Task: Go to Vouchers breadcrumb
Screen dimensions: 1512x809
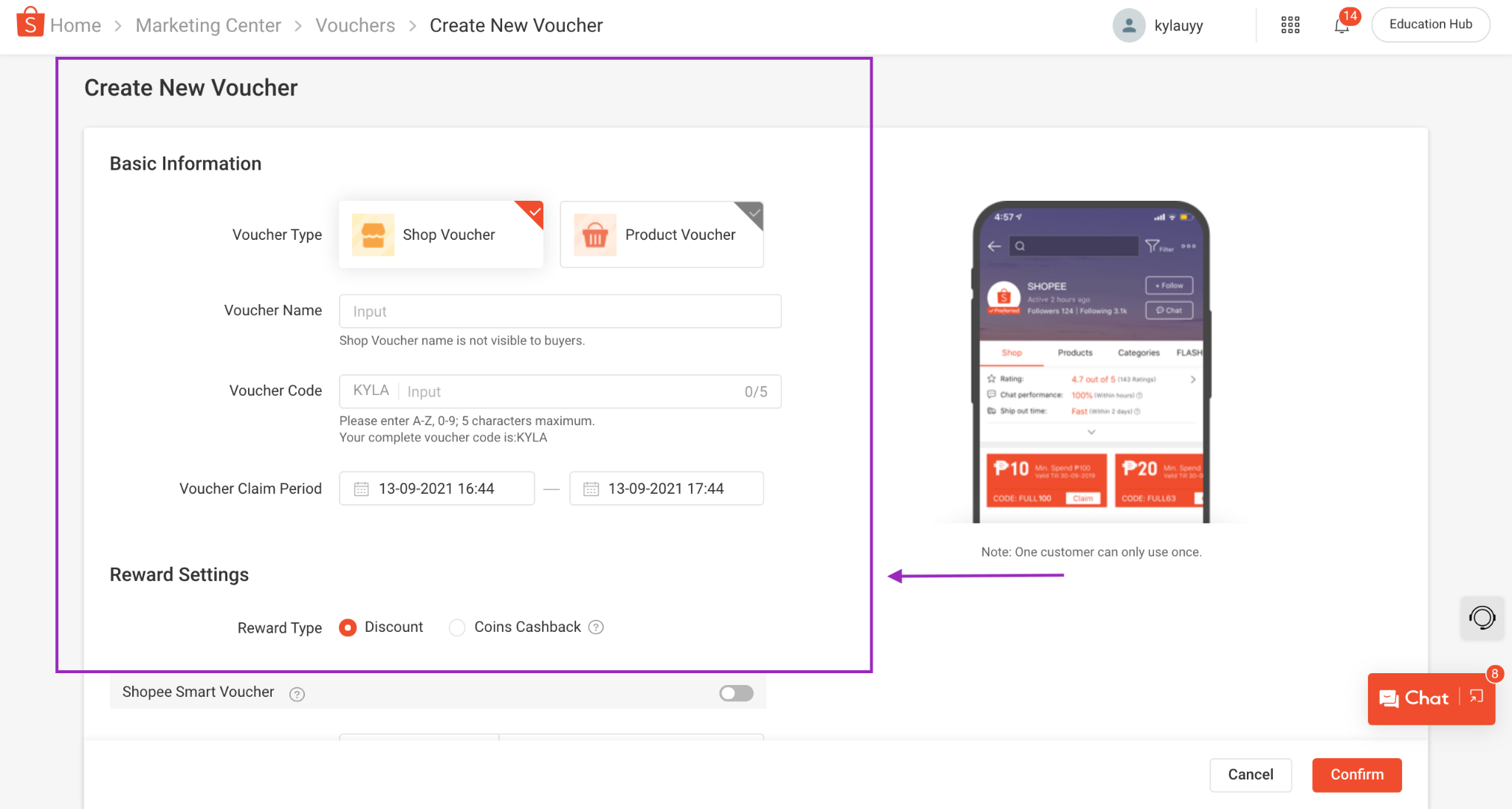Action: coord(355,25)
